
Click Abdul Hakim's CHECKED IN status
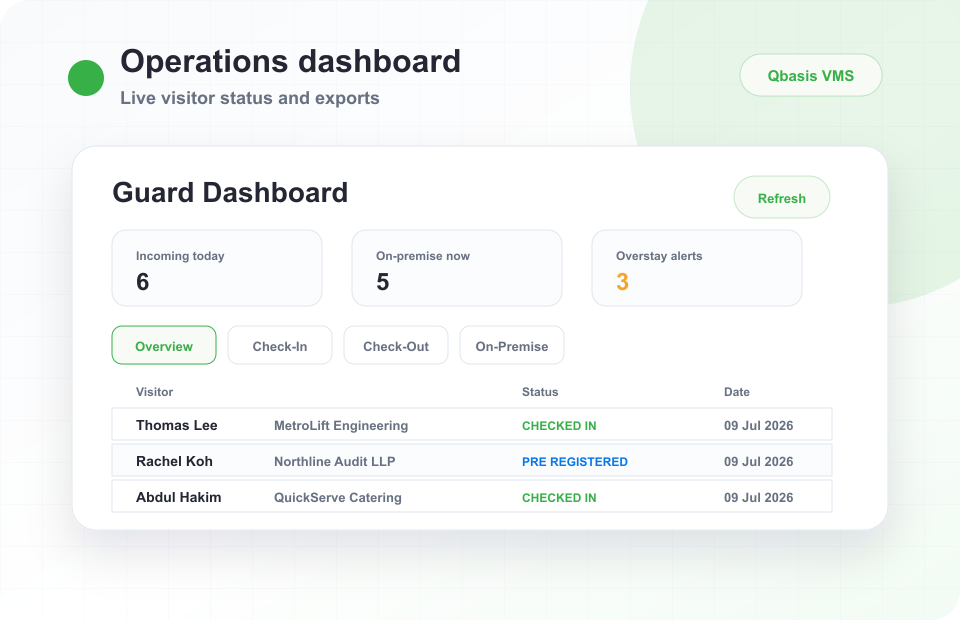(x=559, y=498)
